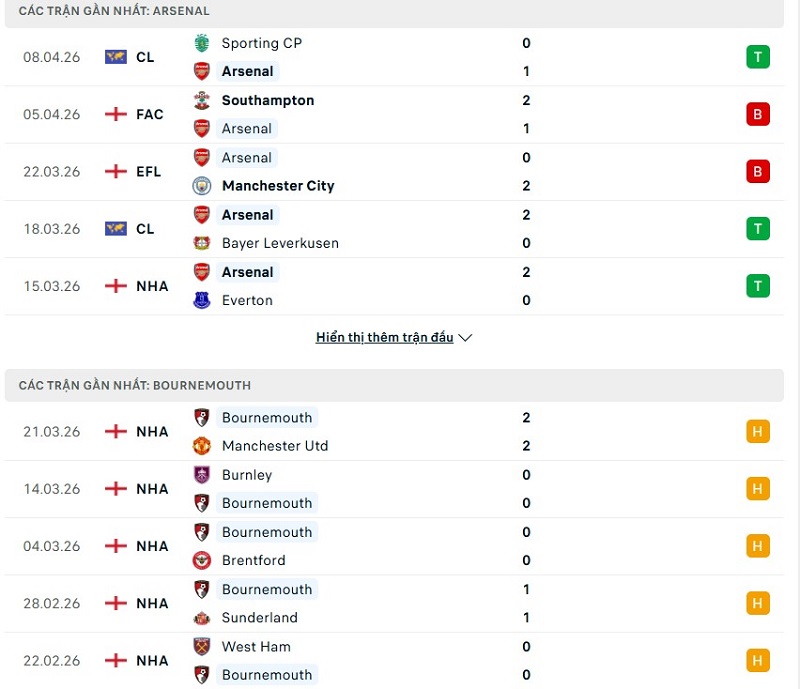Click the Manchester City crest icon
This screenshot has width=800, height=689.
coord(202,186)
